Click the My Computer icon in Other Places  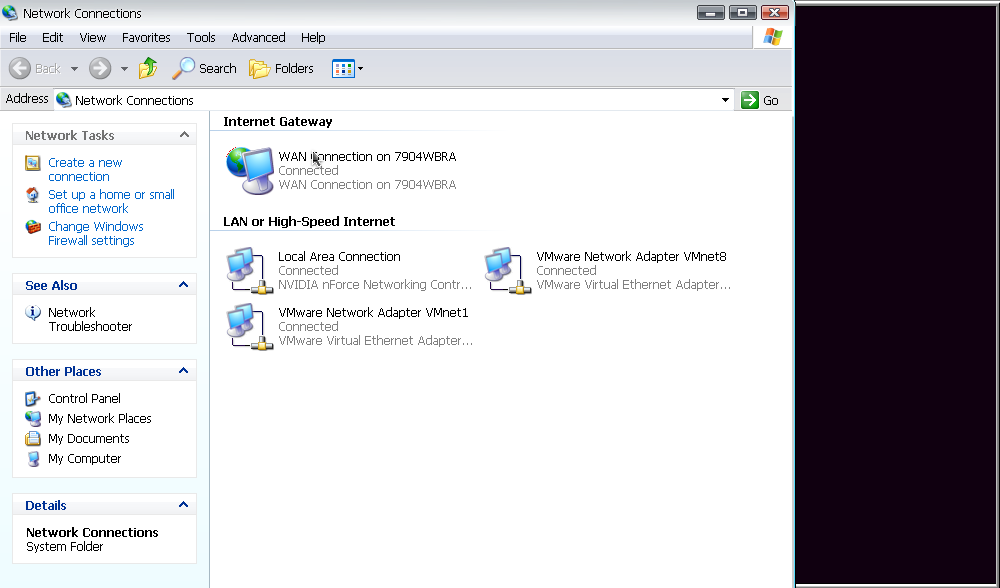(33, 459)
